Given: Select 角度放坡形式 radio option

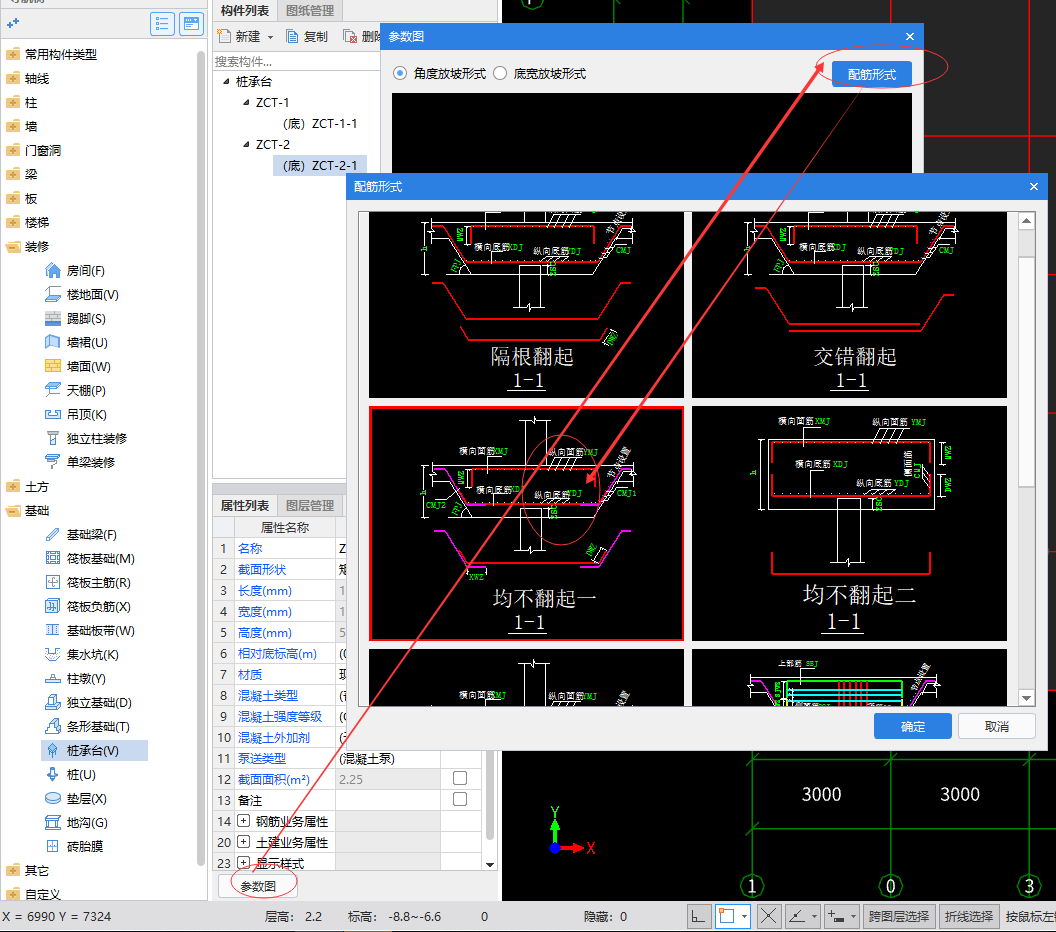Looking at the screenshot, I should coord(400,73).
